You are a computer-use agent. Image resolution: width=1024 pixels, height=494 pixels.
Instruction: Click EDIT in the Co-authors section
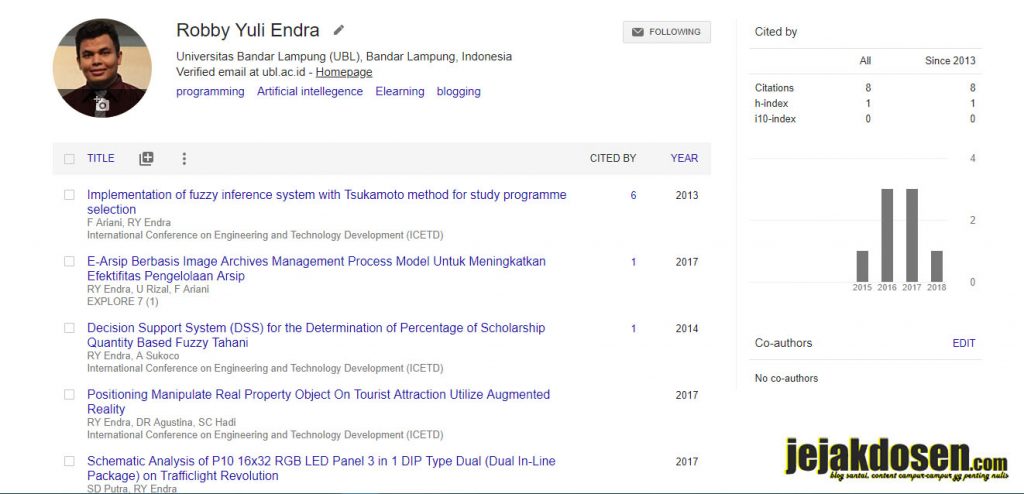click(963, 343)
